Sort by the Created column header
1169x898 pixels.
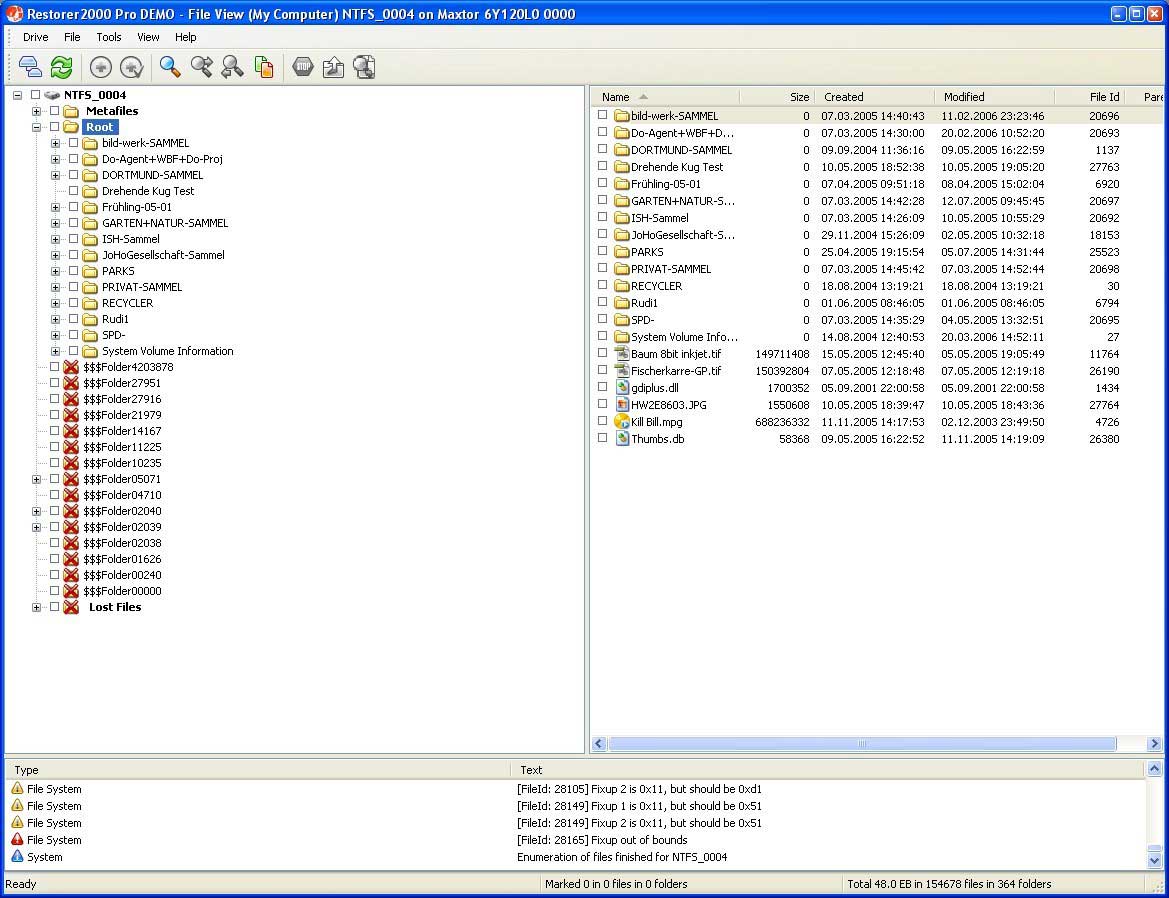pos(874,97)
